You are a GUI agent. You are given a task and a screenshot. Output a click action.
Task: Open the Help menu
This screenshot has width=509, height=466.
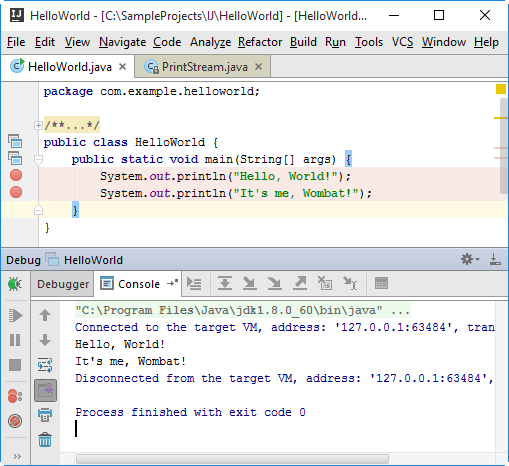point(486,42)
